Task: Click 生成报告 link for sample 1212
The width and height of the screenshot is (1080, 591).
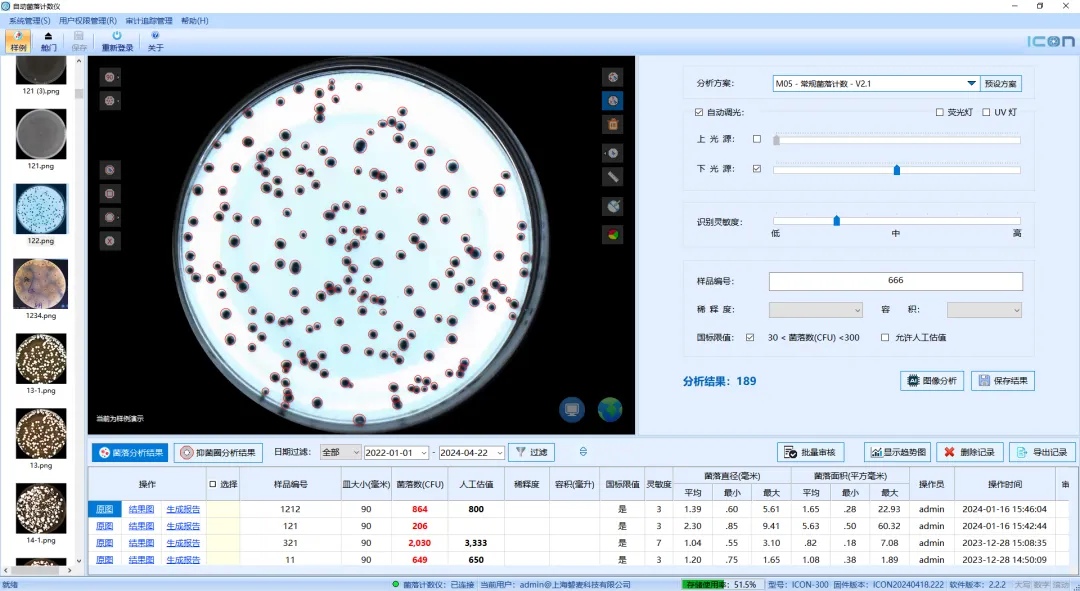Action: (x=183, y=509)
